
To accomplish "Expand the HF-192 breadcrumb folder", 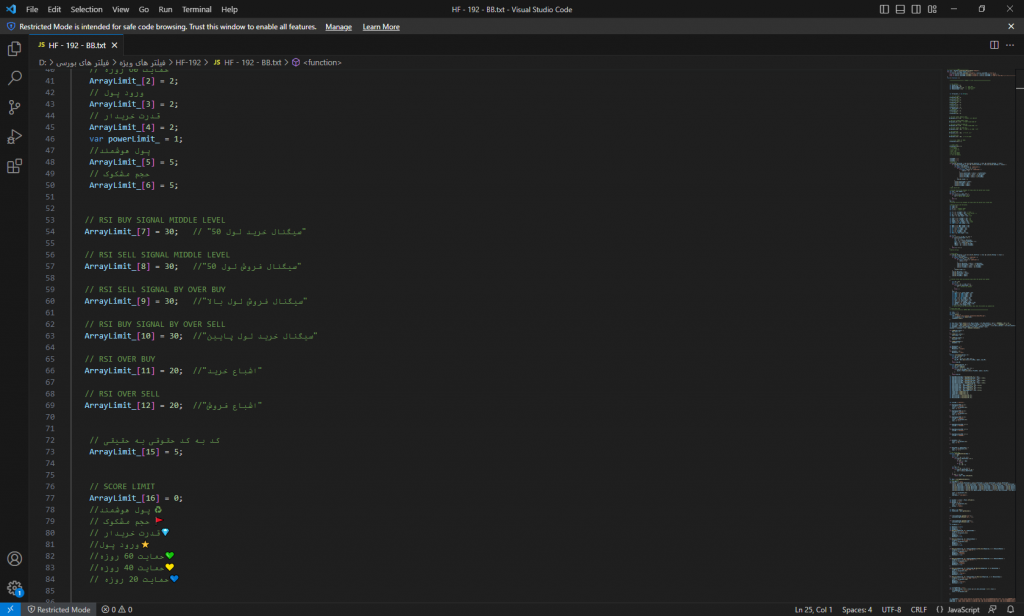I will (x=189, y=62).
